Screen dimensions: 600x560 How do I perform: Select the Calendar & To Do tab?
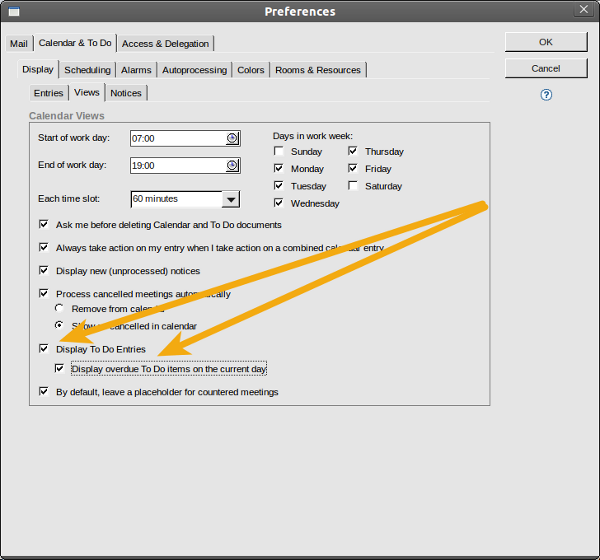point(75,43)
